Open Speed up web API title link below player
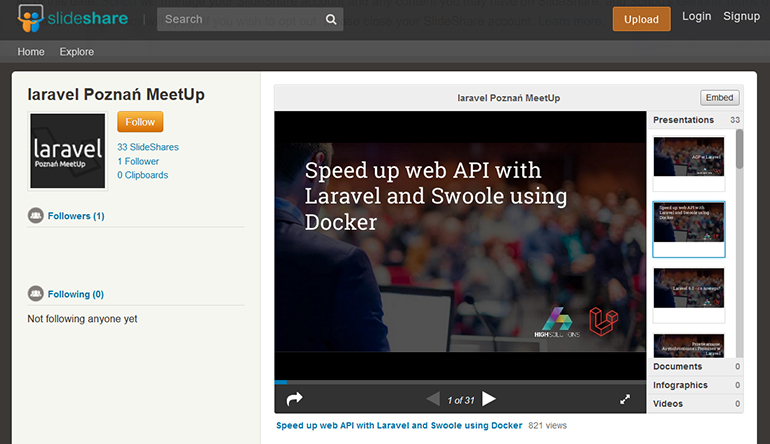 [399, 425]
